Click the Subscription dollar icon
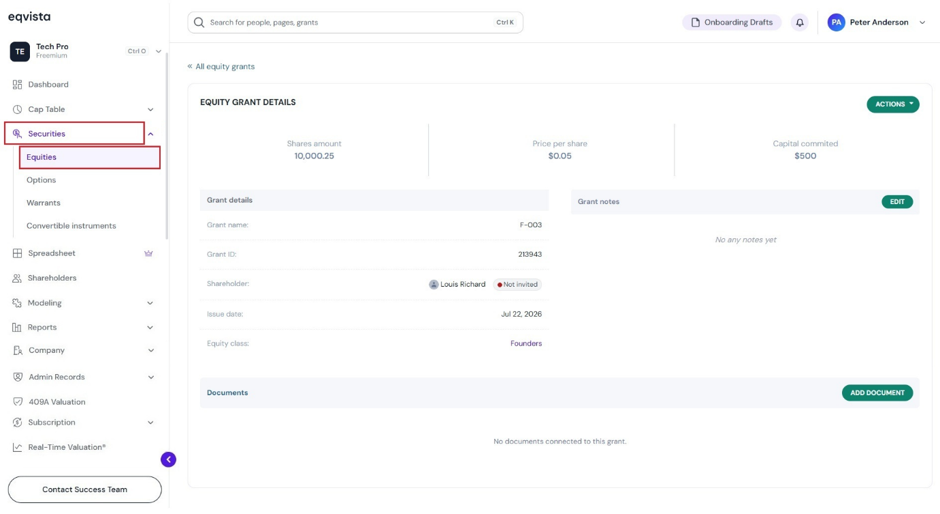The width and height of the screenshot is (940, 514). click(x=17, y=423)
